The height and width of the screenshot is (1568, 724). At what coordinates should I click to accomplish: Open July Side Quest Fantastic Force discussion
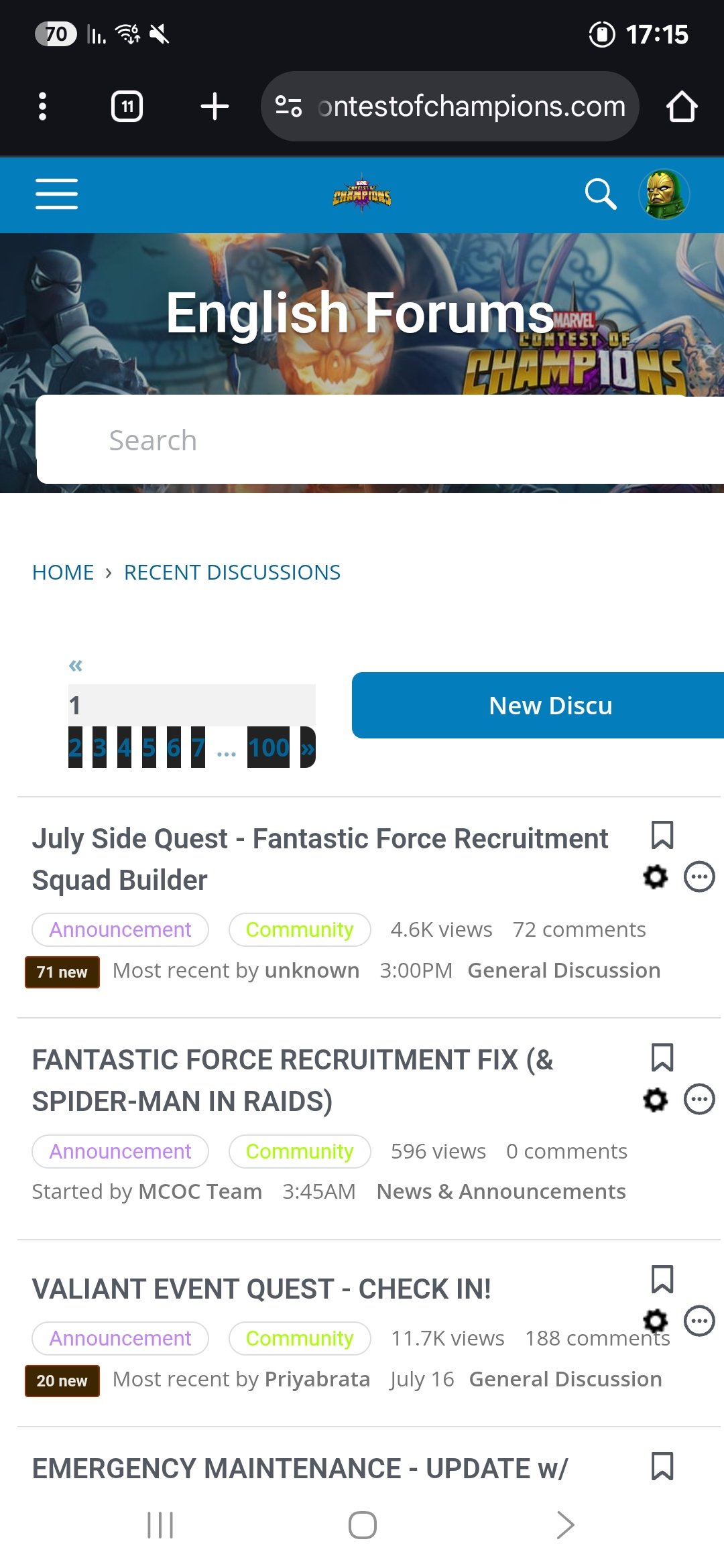(320, 859)
